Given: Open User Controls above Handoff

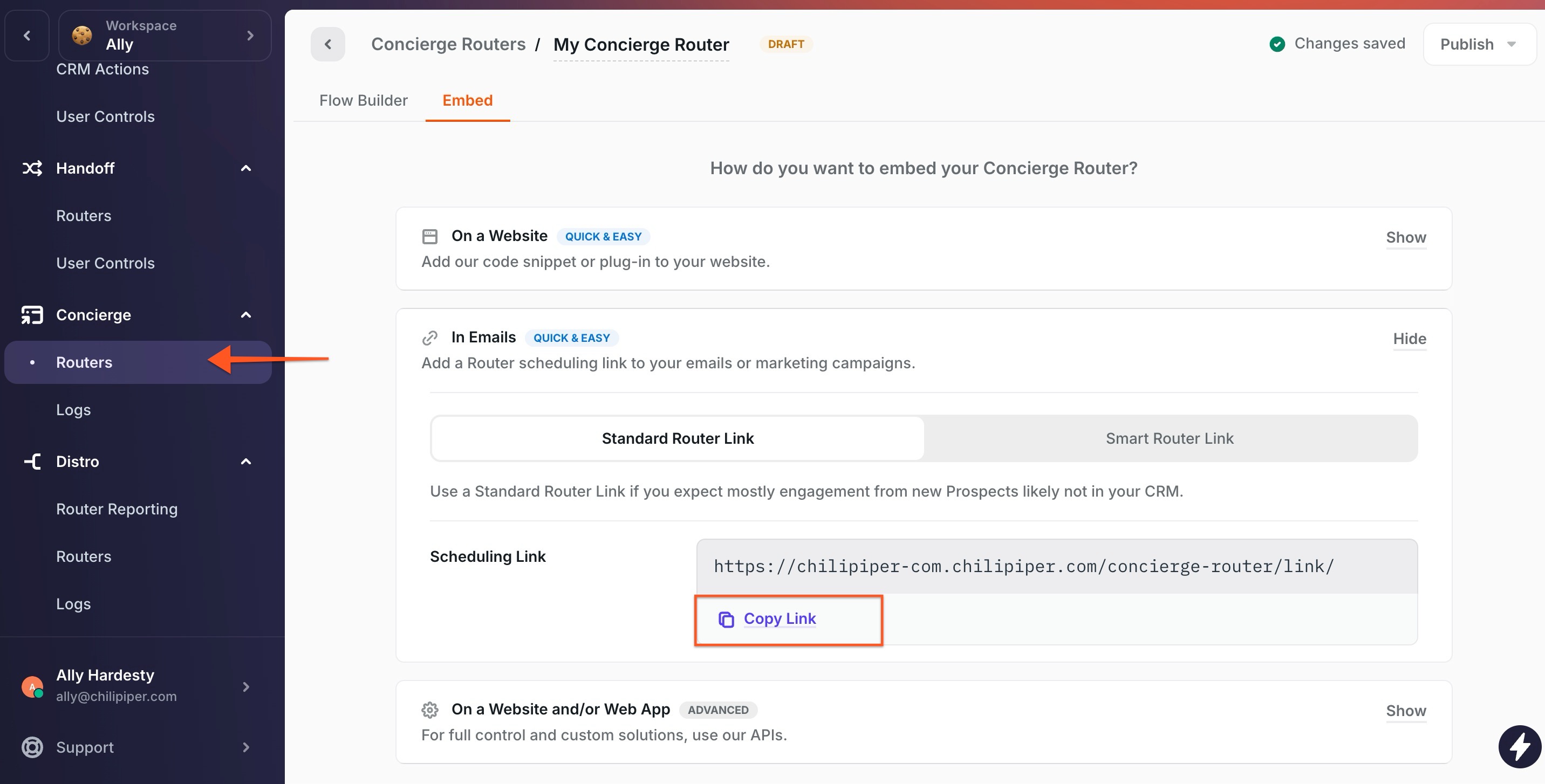Looking at the screenshot, I should [x=106, y=116].
